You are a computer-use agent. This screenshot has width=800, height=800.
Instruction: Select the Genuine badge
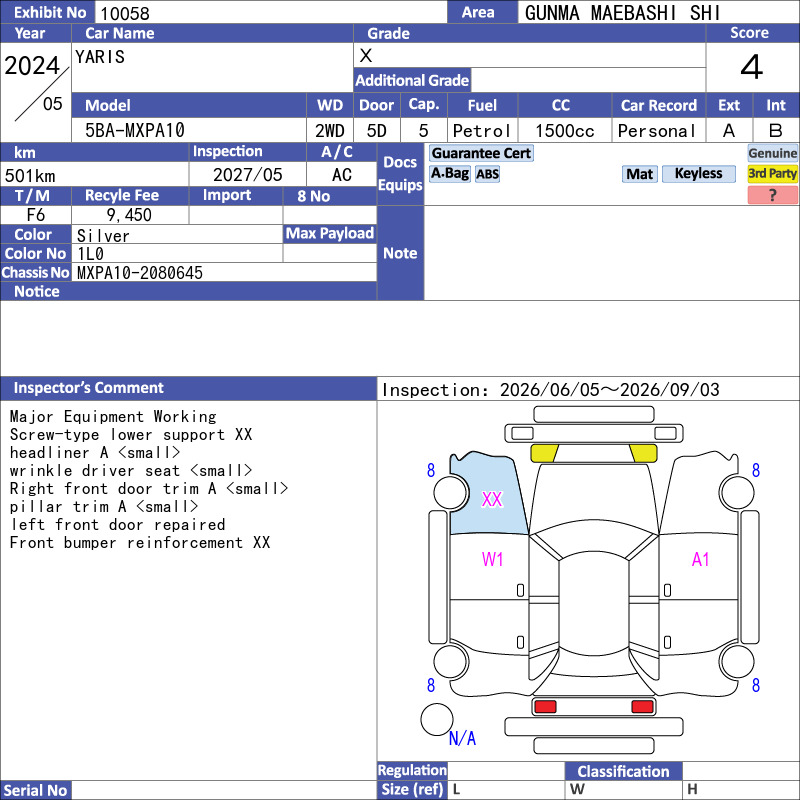pyautogui.click(x=772, y=153)
